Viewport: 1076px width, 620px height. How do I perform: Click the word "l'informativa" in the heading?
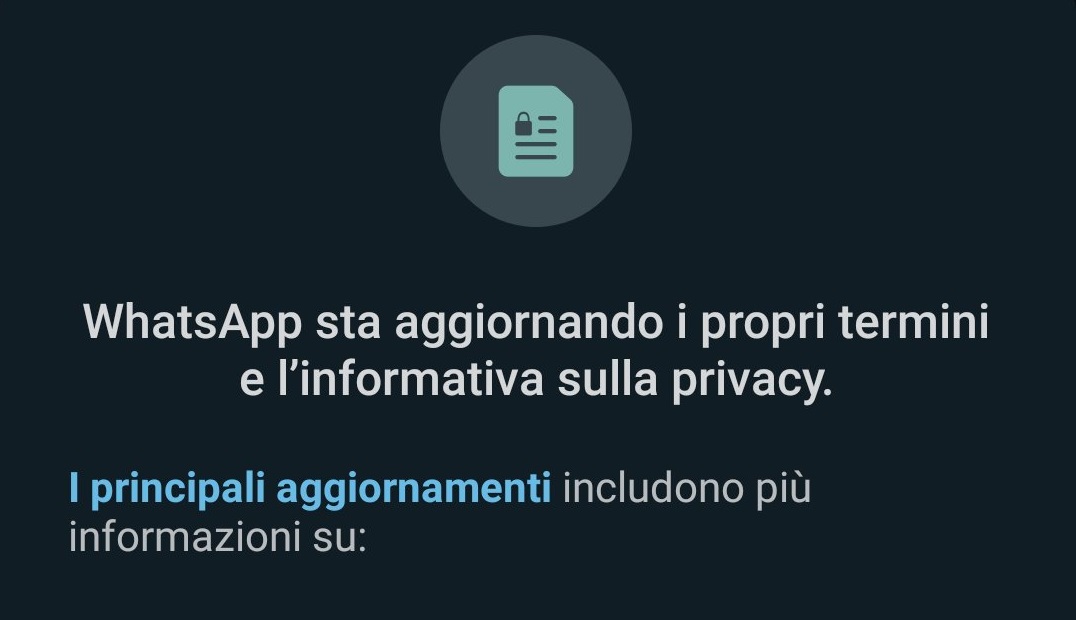click(411, 379)
